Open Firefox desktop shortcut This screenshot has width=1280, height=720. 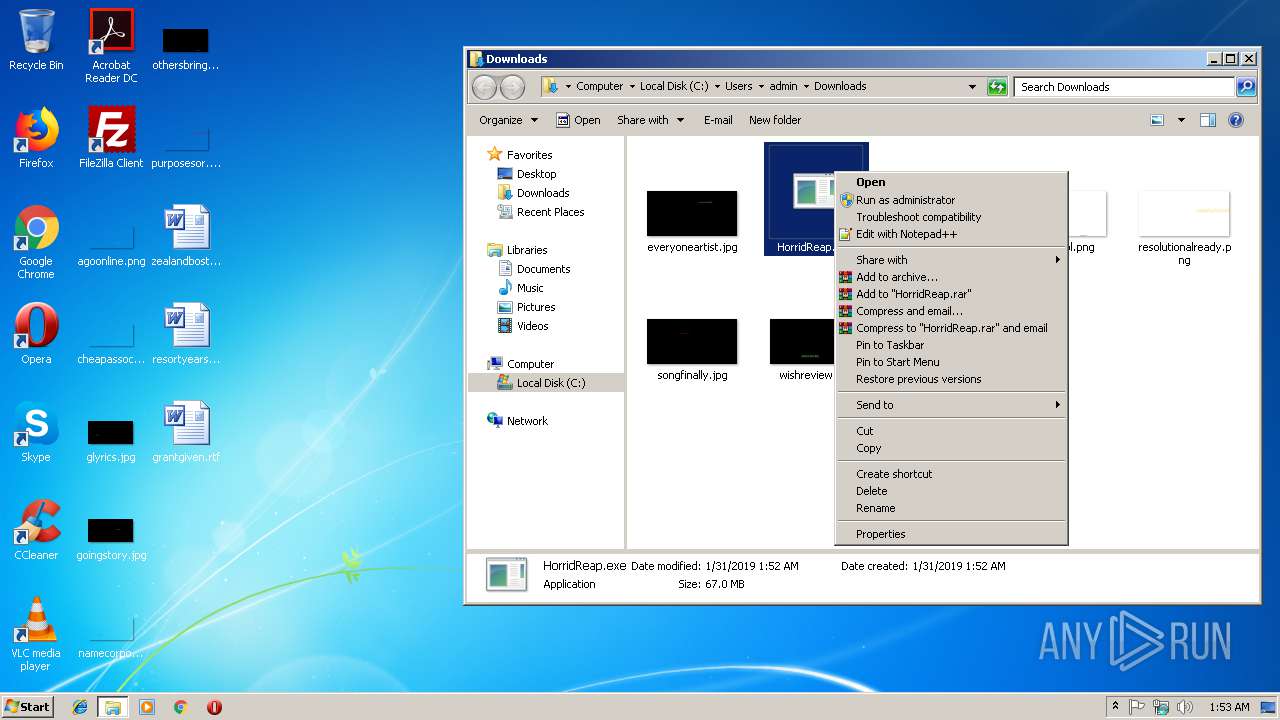pyautogui.click(x=36, y=138)
